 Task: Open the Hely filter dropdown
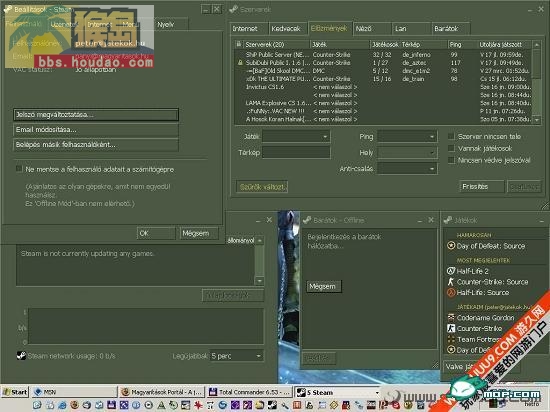coord(407,152)
